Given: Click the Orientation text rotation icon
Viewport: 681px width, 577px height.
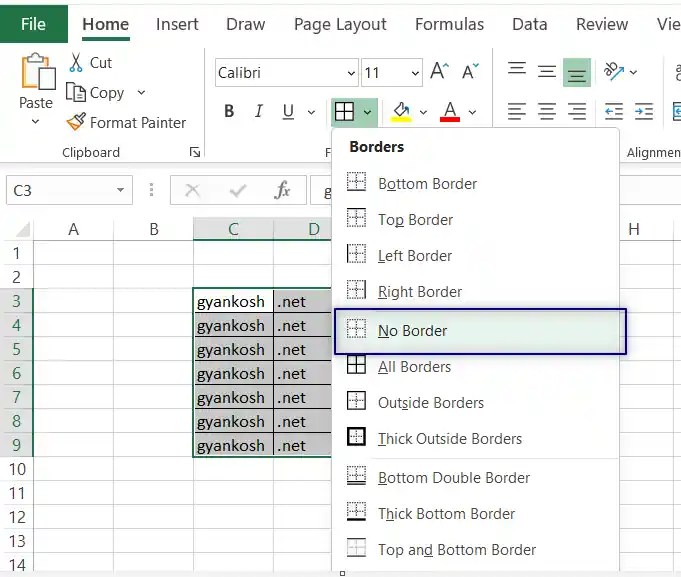Looking at the screenshot, I should click(614, 71).
